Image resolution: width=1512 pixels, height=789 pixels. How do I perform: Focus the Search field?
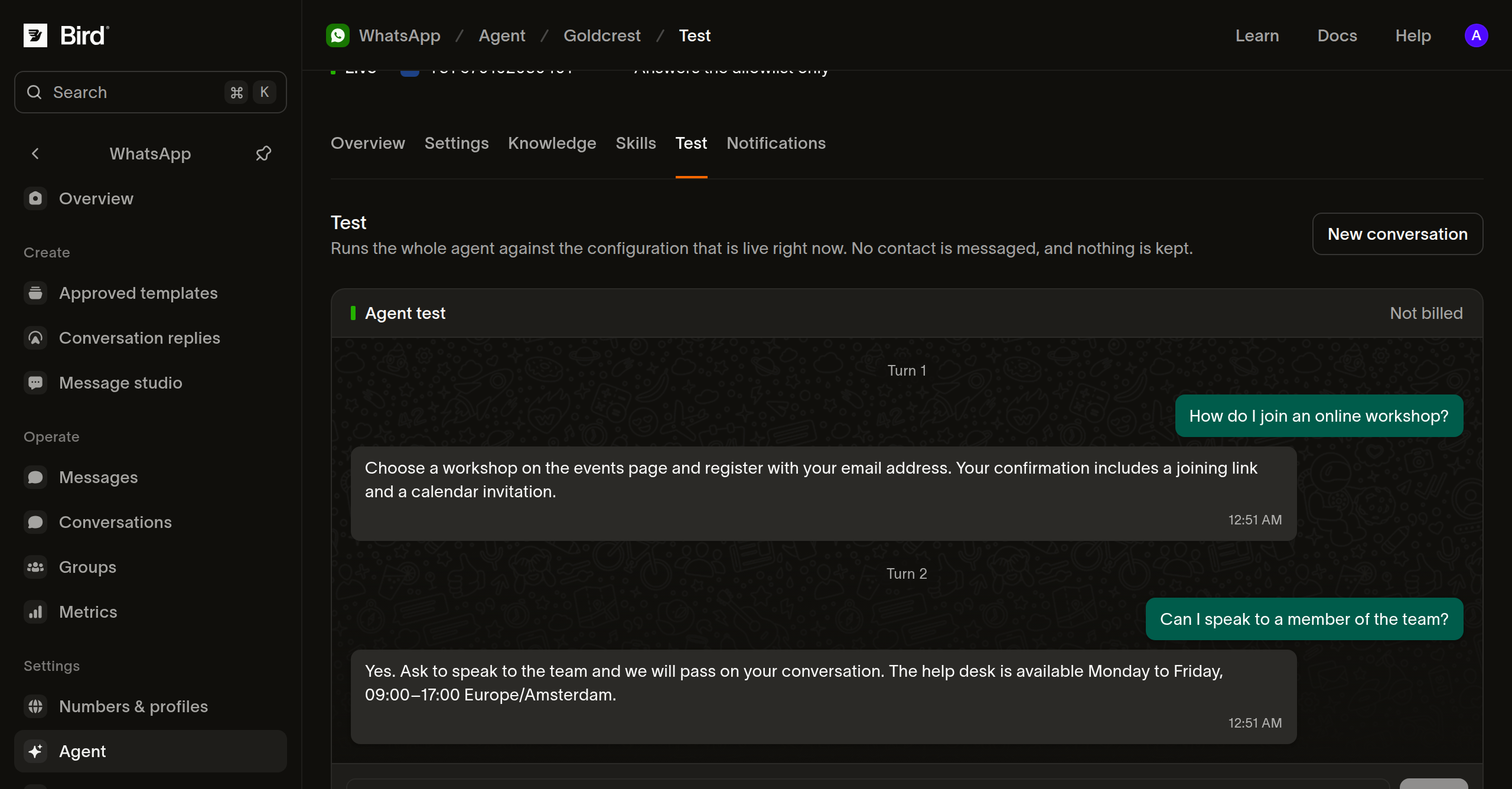151,92
